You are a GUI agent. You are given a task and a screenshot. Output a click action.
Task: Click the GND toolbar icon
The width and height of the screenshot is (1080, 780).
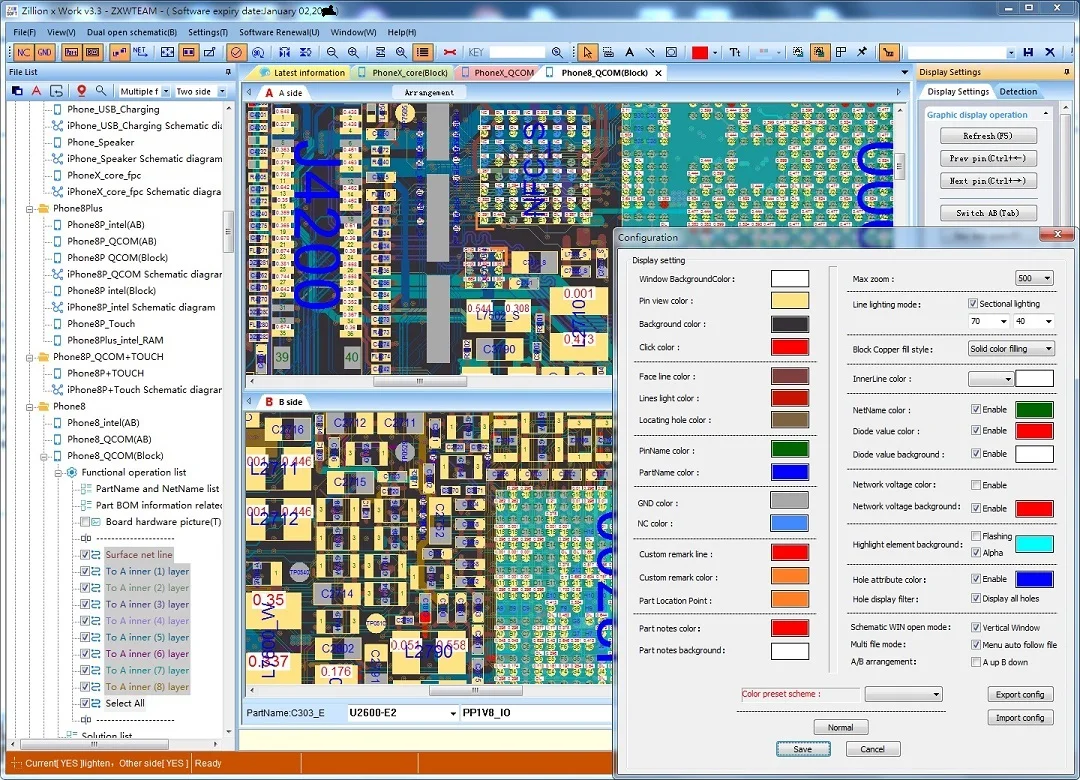point(44,52)
